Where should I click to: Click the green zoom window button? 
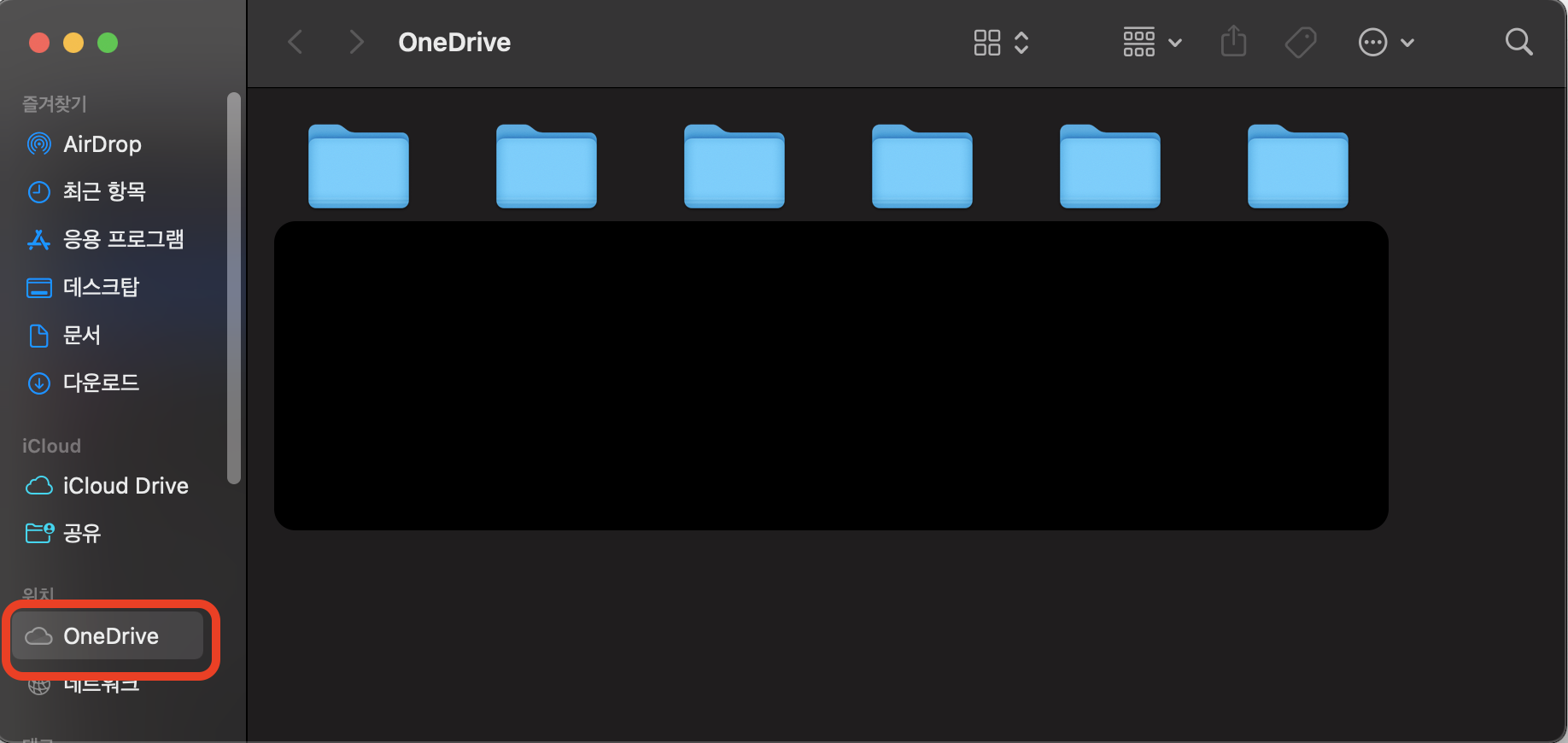tap(108, 43)
